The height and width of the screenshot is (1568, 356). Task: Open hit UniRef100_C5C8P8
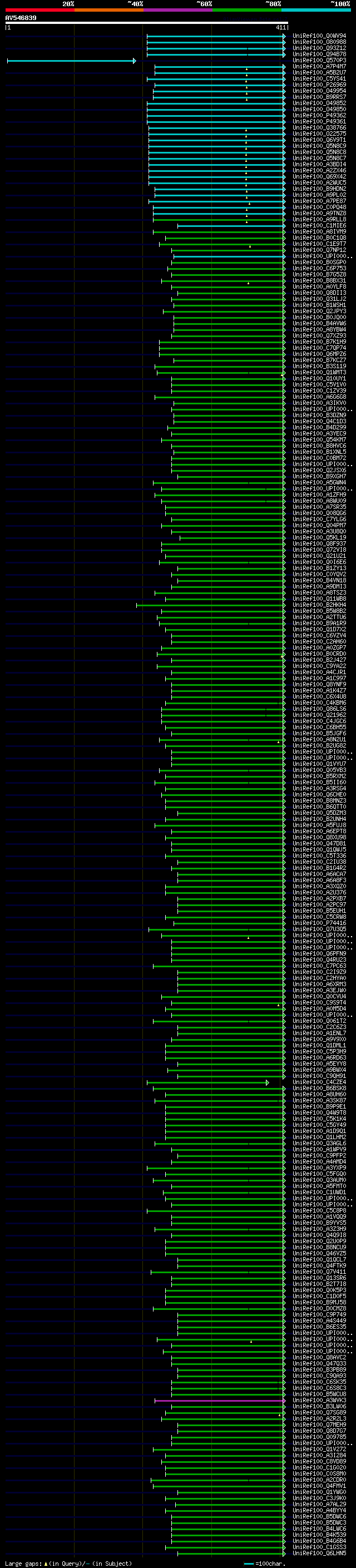point(319,1210)
